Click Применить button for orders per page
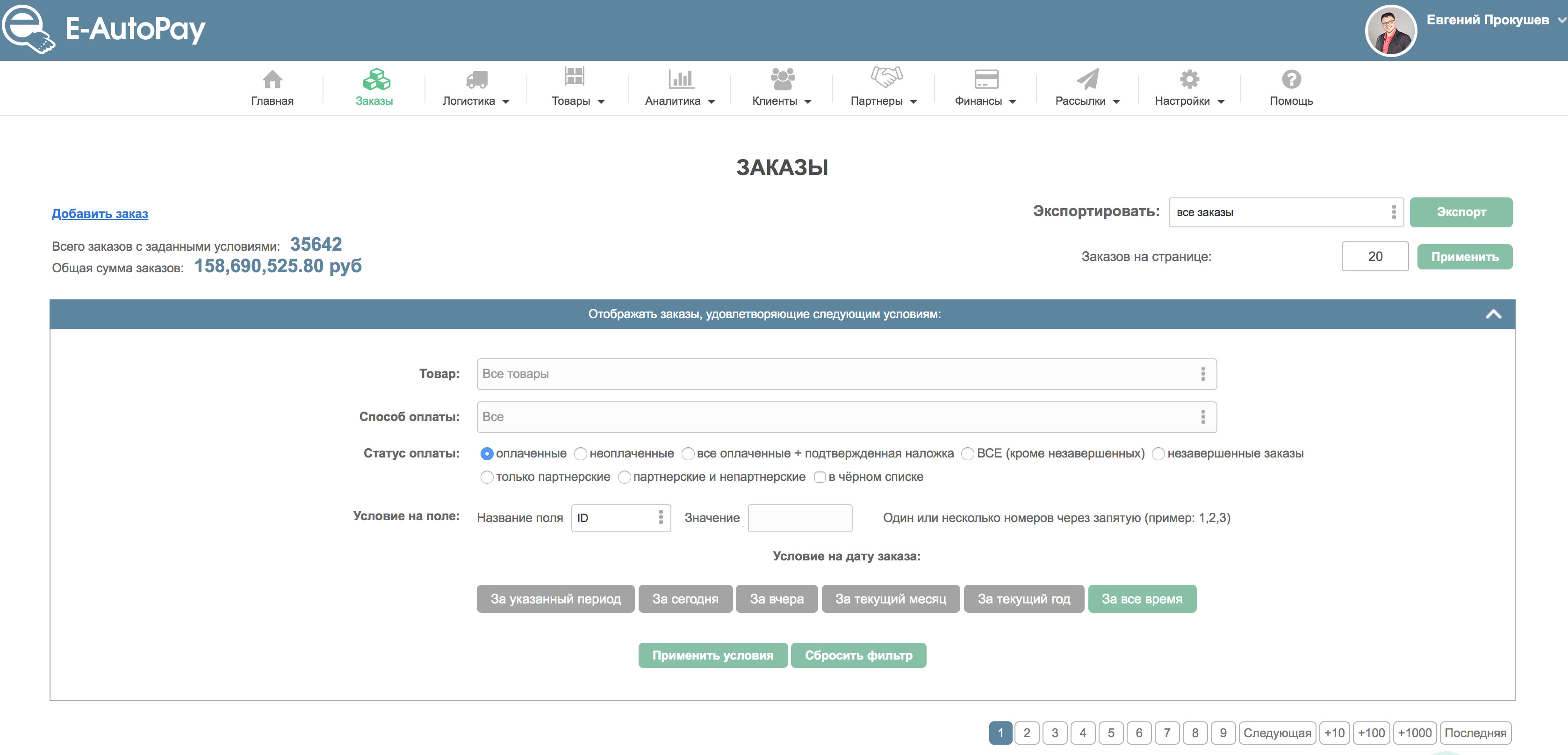The image size is (1568, 755). 1465,257
